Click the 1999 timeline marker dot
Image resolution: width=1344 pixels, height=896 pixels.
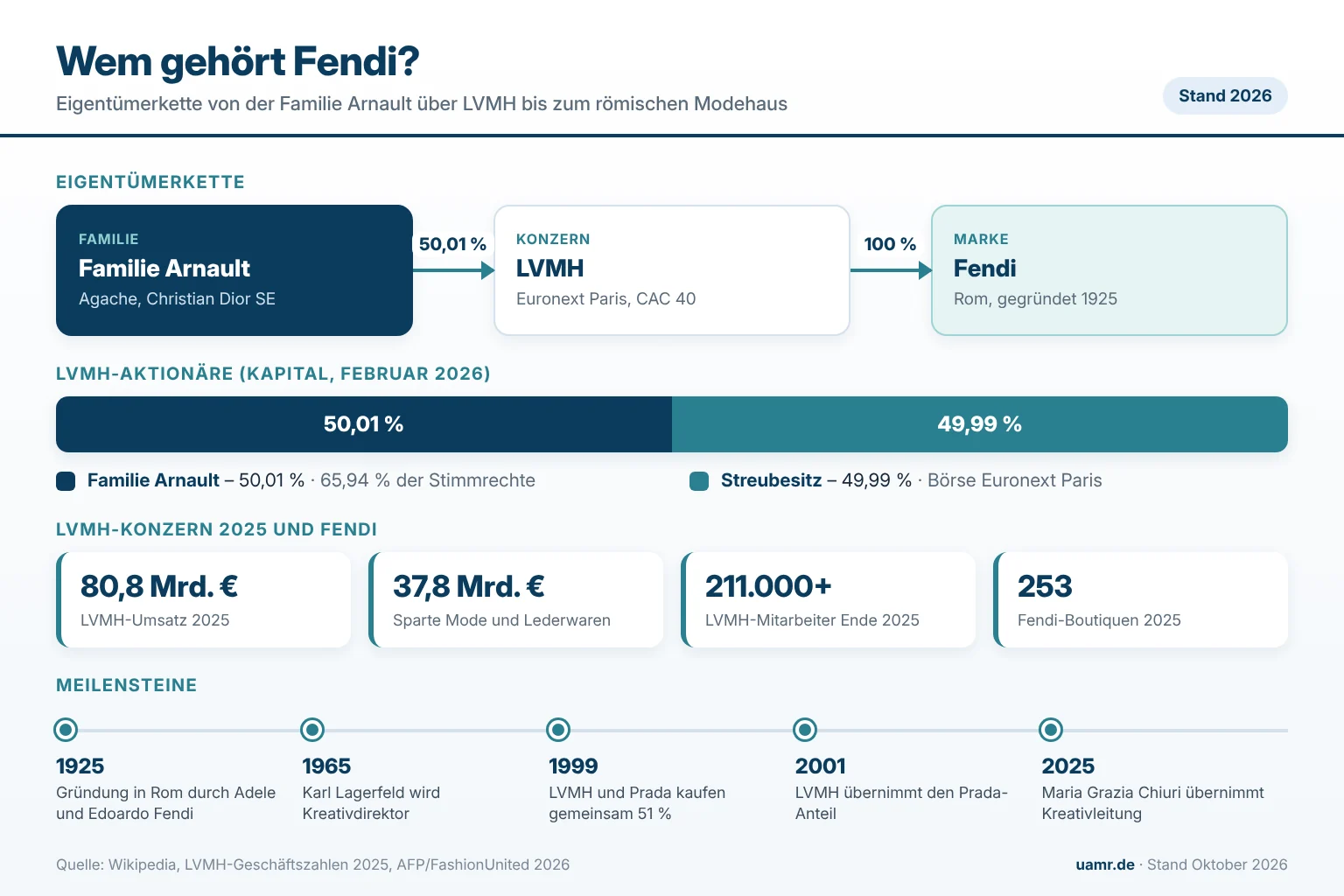point(558,730)
